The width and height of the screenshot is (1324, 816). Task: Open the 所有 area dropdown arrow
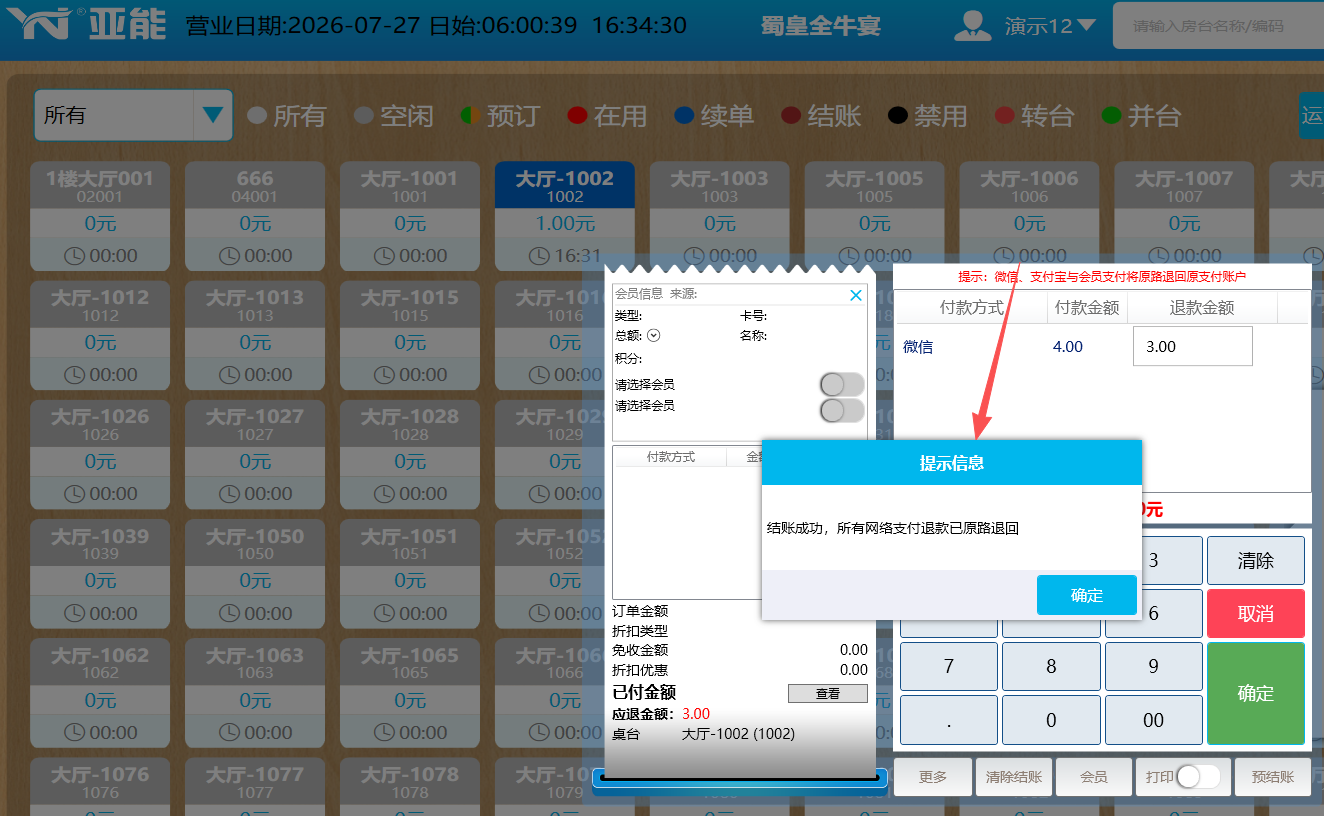pyautogui.click(x=212, y=115)
